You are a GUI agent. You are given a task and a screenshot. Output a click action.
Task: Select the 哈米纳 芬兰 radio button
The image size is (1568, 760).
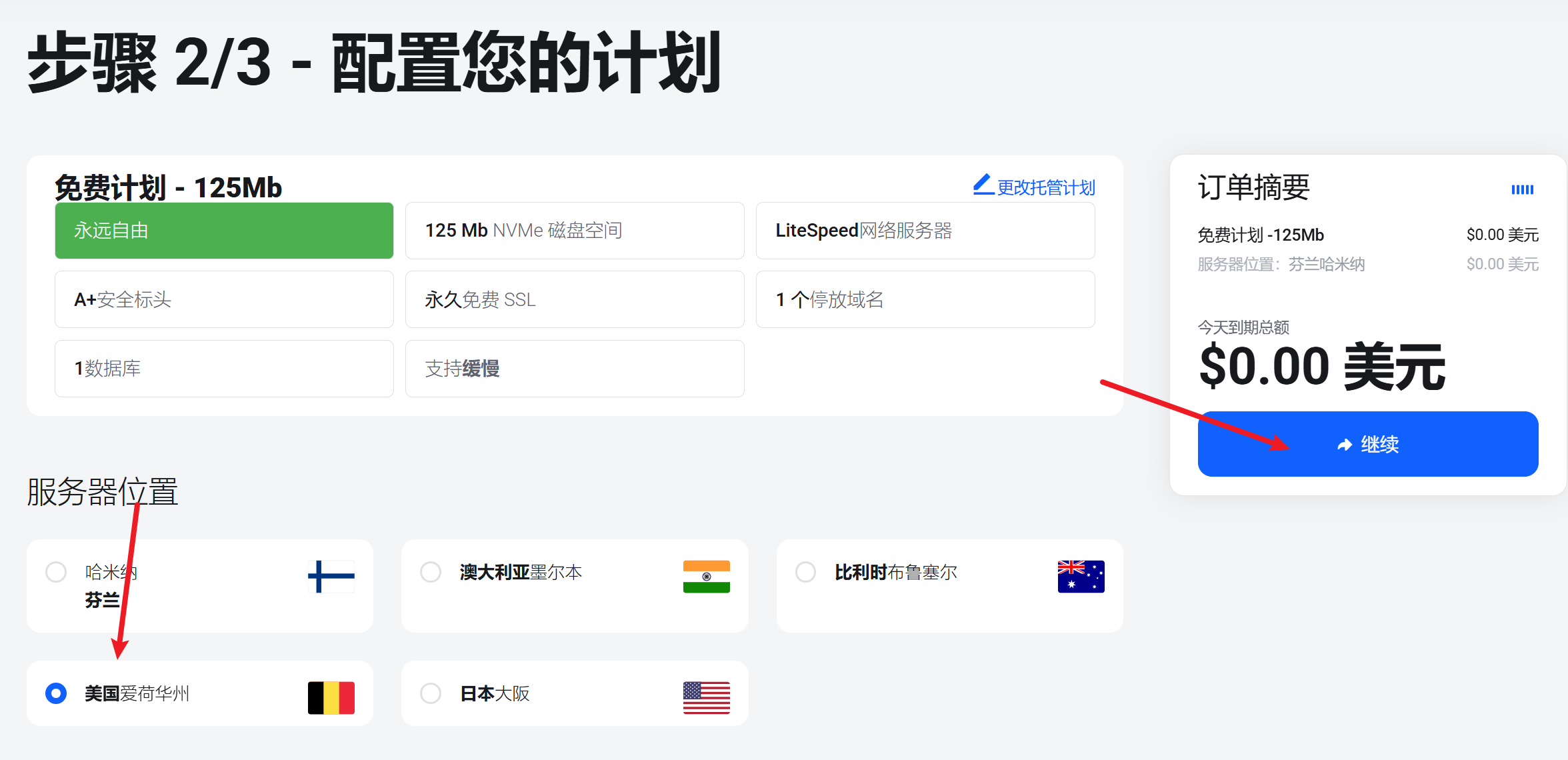coord(56,572)
